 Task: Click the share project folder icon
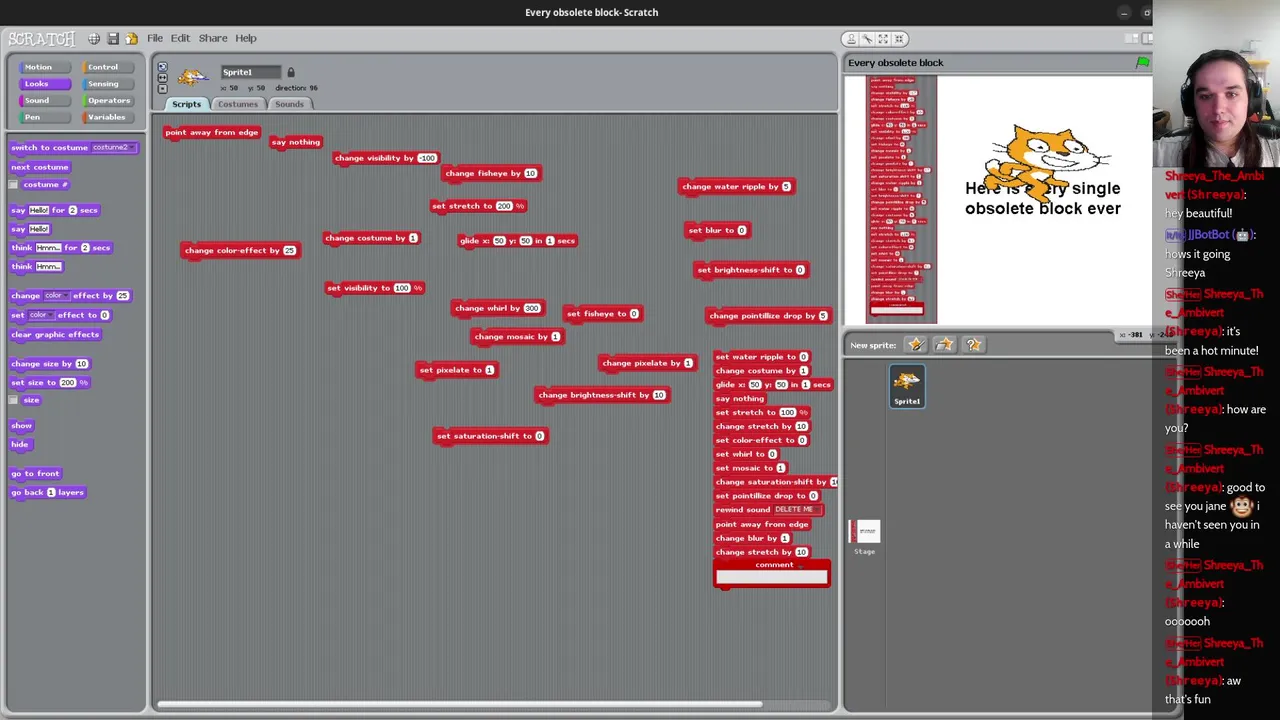click(131, 38)
